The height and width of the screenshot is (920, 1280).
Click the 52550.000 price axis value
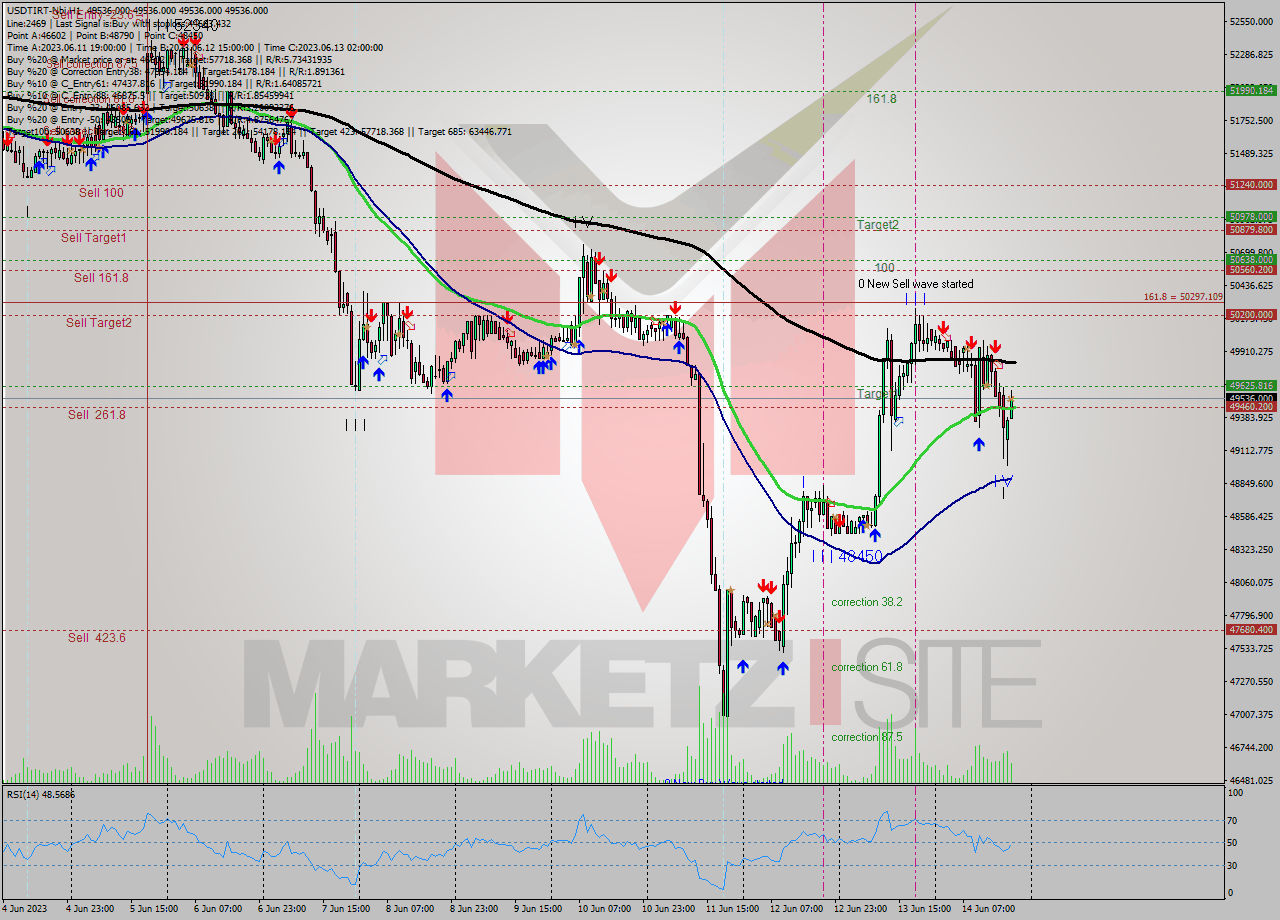click(1251, 22)
